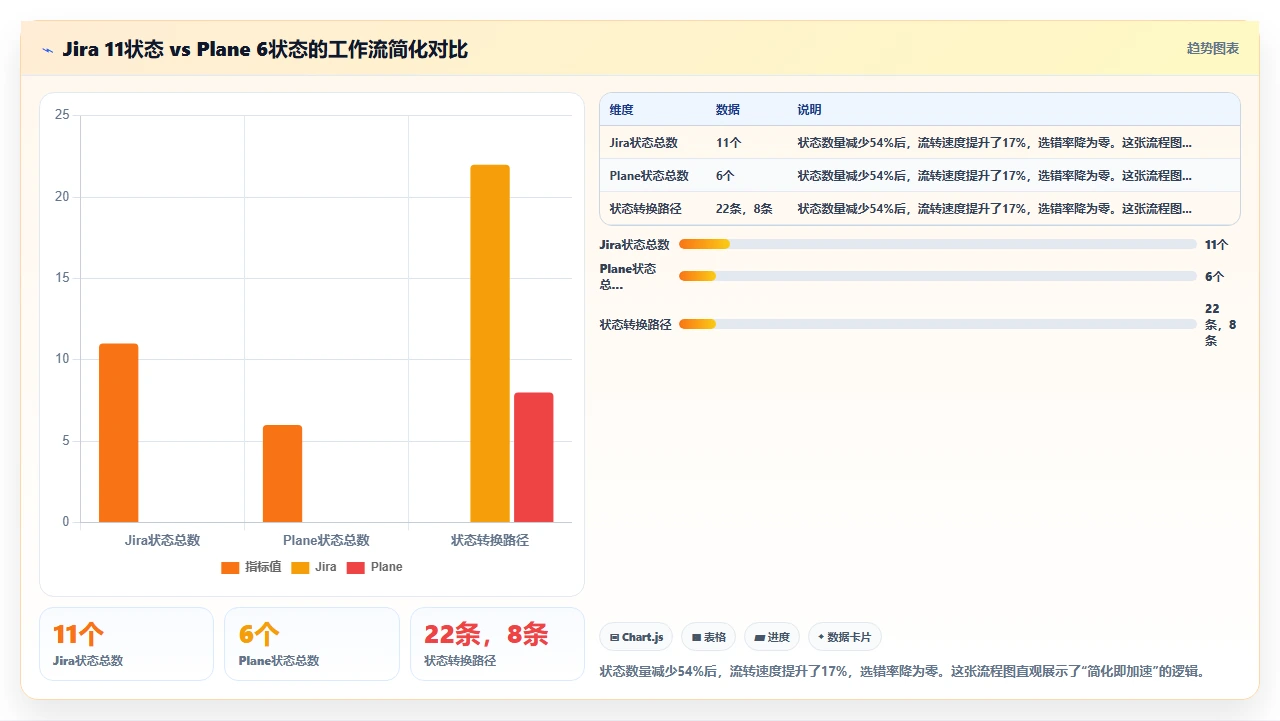
Task: Toggle the Plane red legend swatch
Action: (356, 567)
